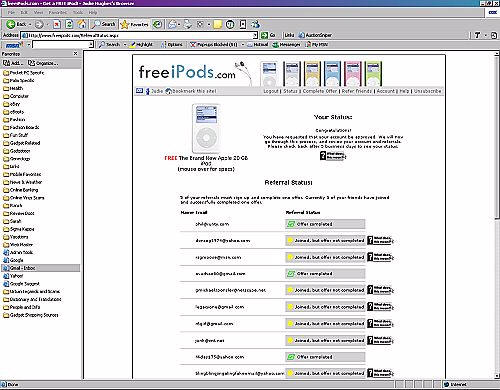
Task: Refresh the page using the Refresh icon
Action: [x=69, y=24]
